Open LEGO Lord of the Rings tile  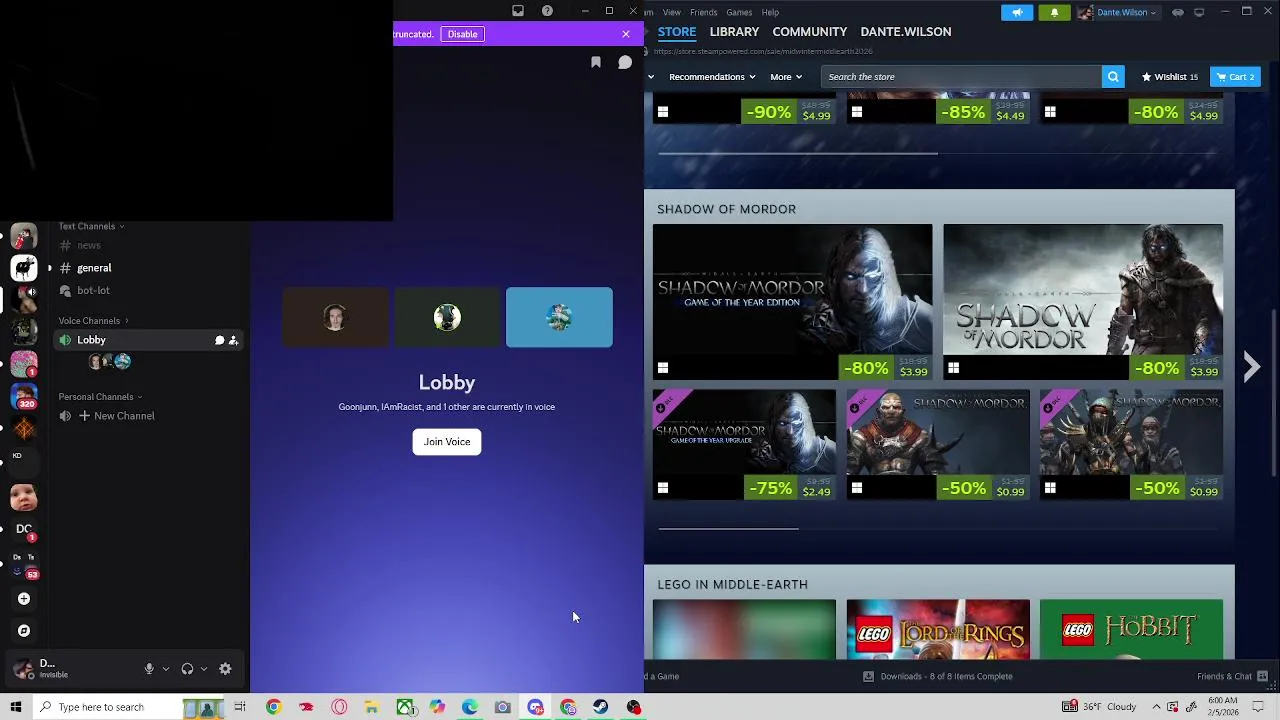coord(938,630)
